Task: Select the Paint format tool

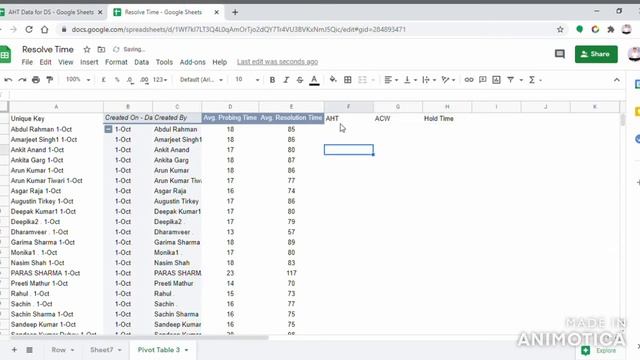Action: tap(50, 80)
